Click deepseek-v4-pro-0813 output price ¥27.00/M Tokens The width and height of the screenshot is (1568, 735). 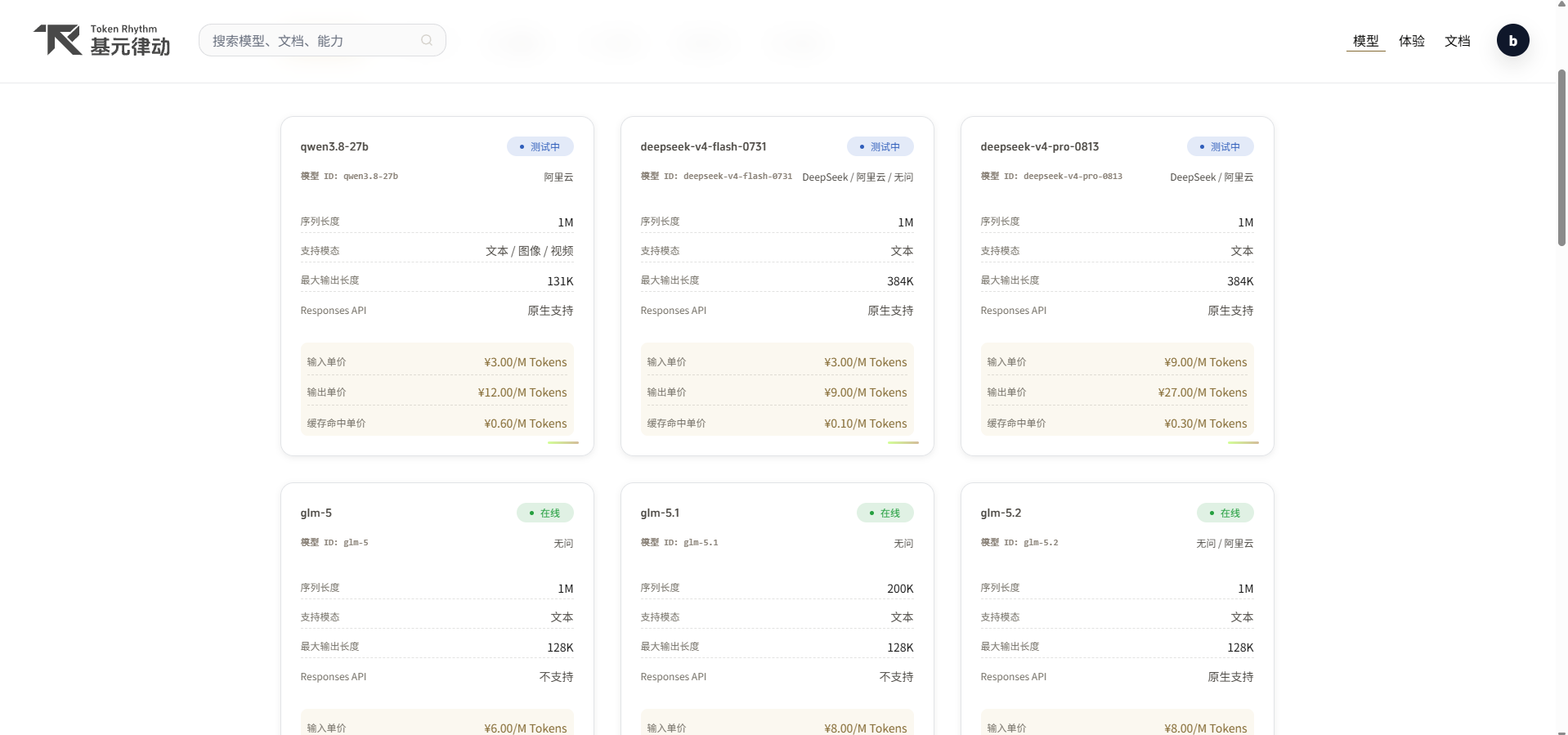(1203, 392)
